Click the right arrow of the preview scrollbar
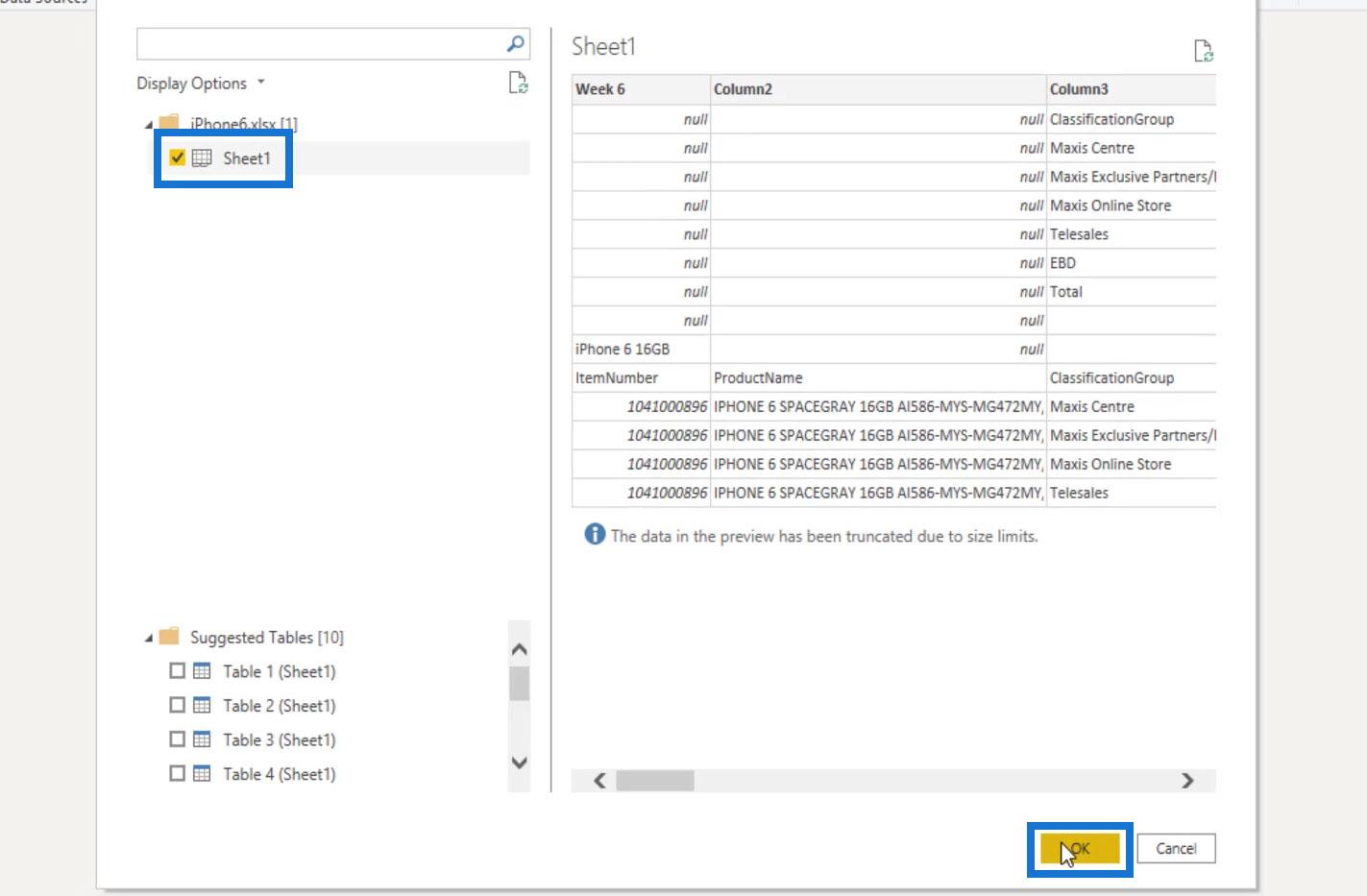Viewport: 1367px width, 896px height. 1187,781
